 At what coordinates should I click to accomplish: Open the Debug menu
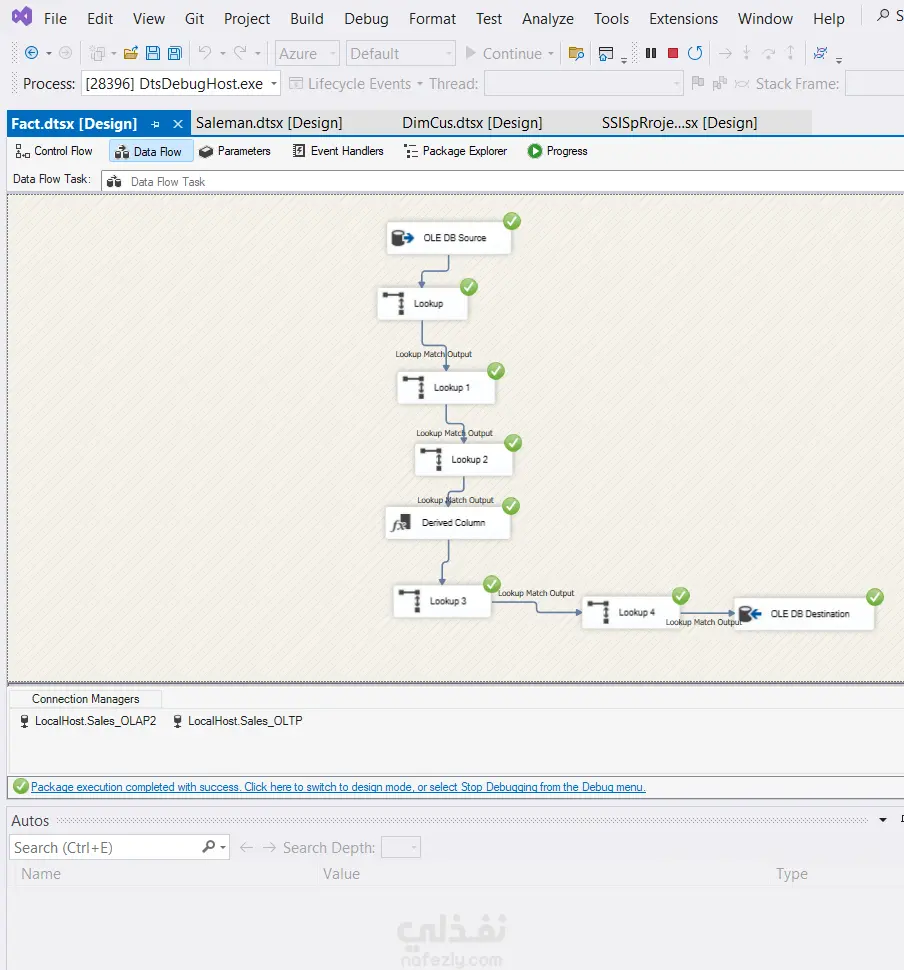[x=366, y=19]
